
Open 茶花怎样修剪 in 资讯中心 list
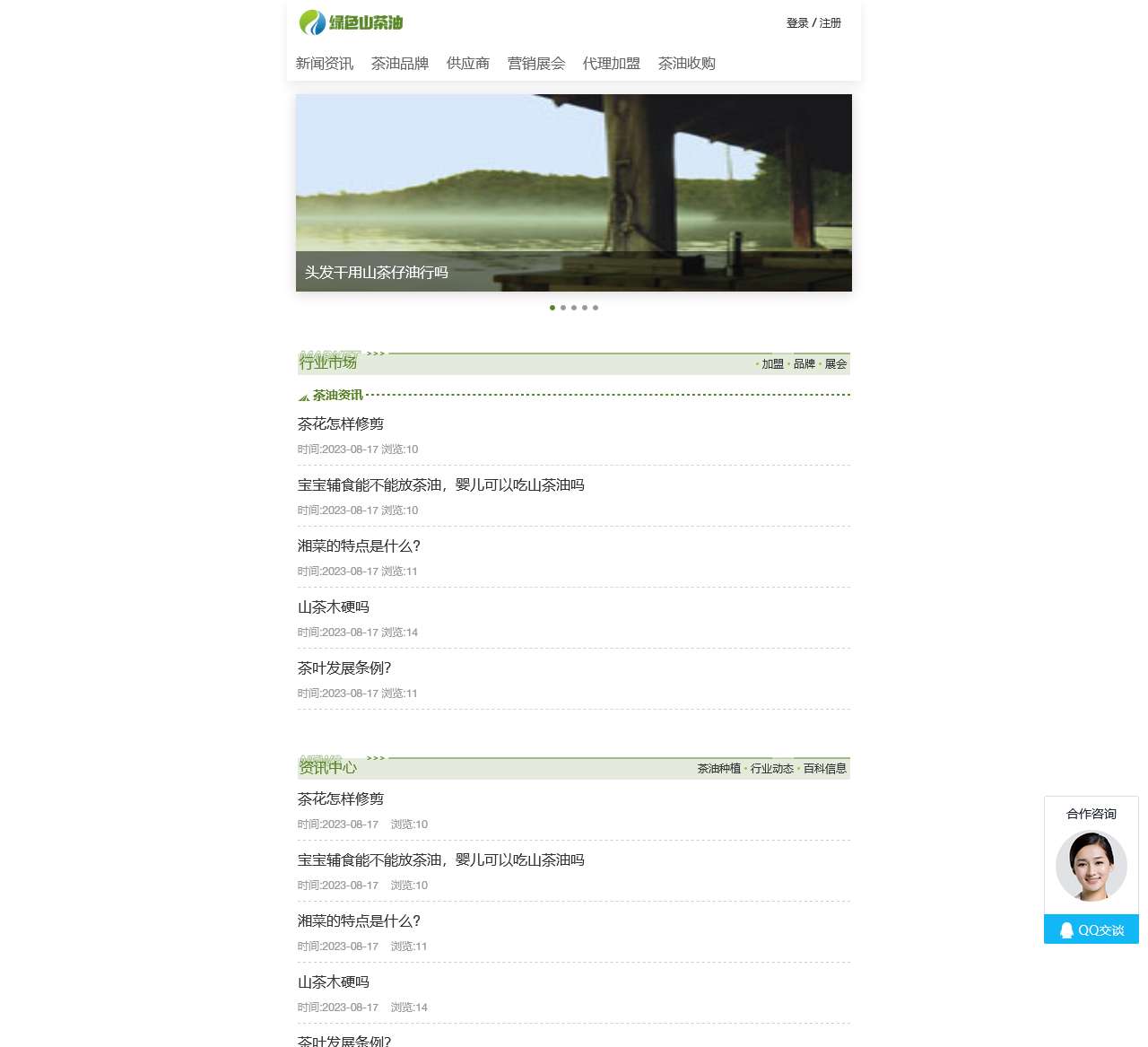coord(341,799)
